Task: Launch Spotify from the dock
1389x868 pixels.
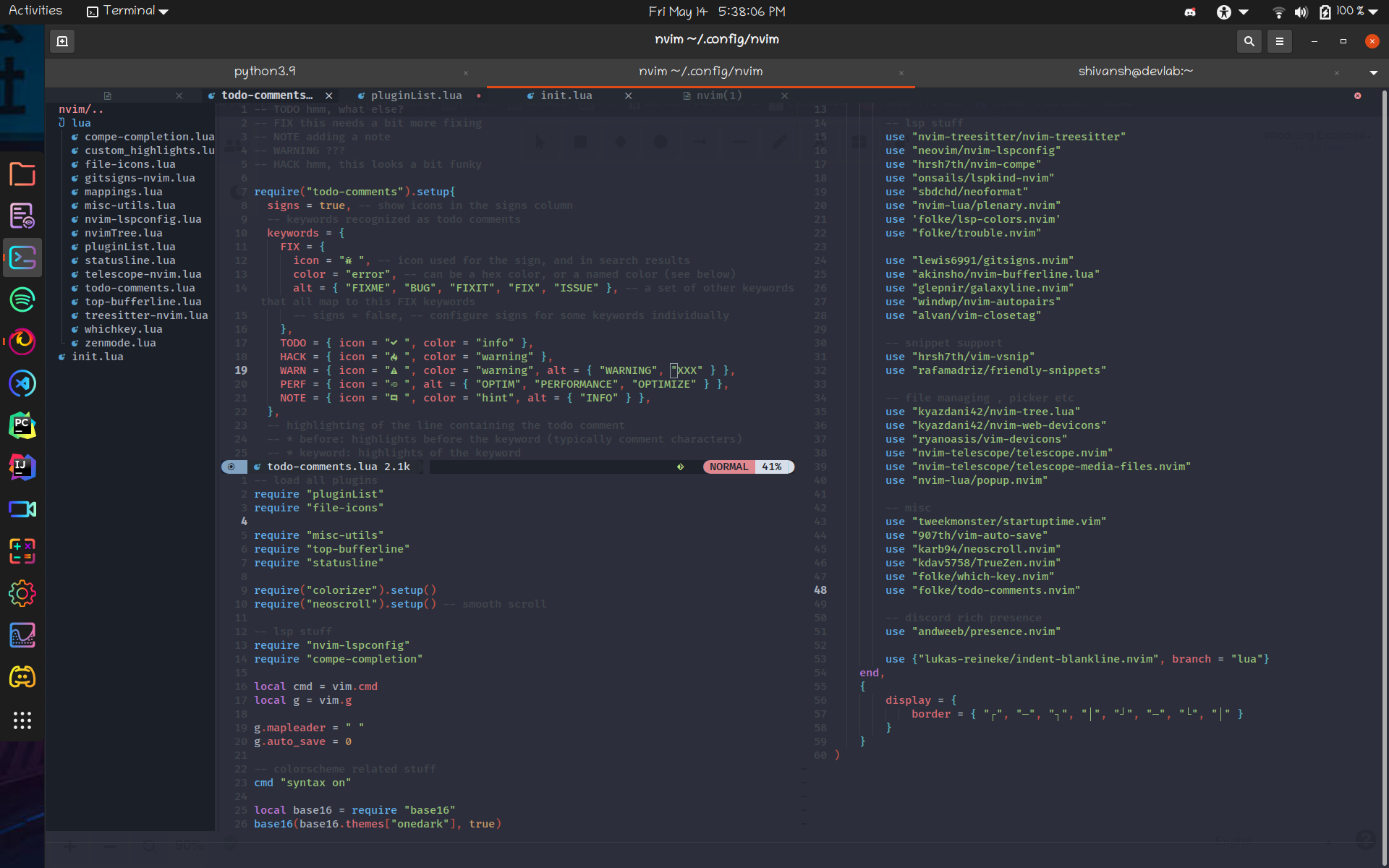Action: click(22, 299)
